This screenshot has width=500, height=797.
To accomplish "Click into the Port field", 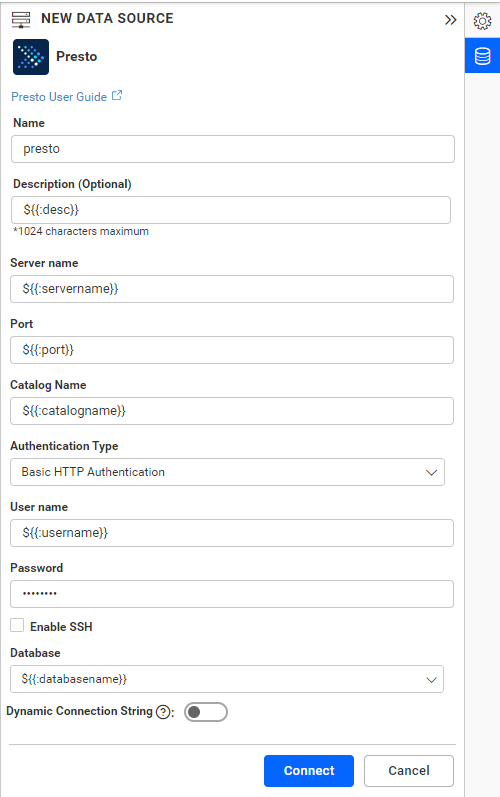I will [x=232, y=350].
